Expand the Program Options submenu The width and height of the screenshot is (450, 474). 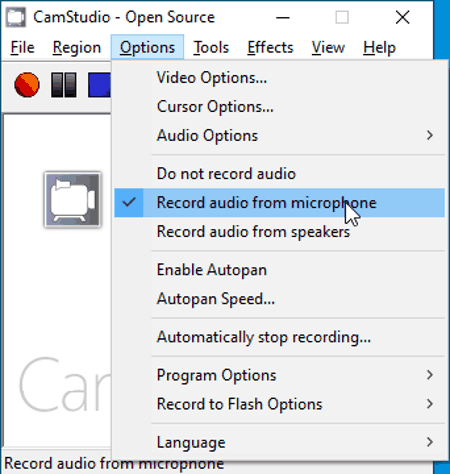279,375
